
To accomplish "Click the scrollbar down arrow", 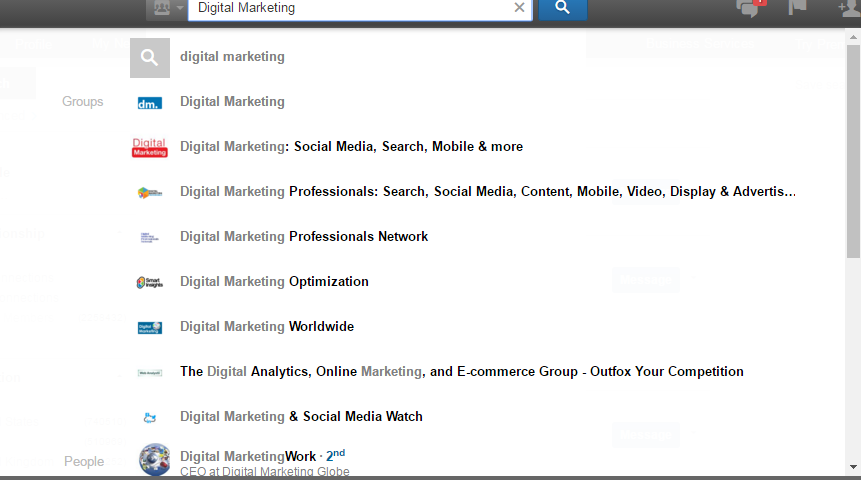I will [x=853, y=467].
